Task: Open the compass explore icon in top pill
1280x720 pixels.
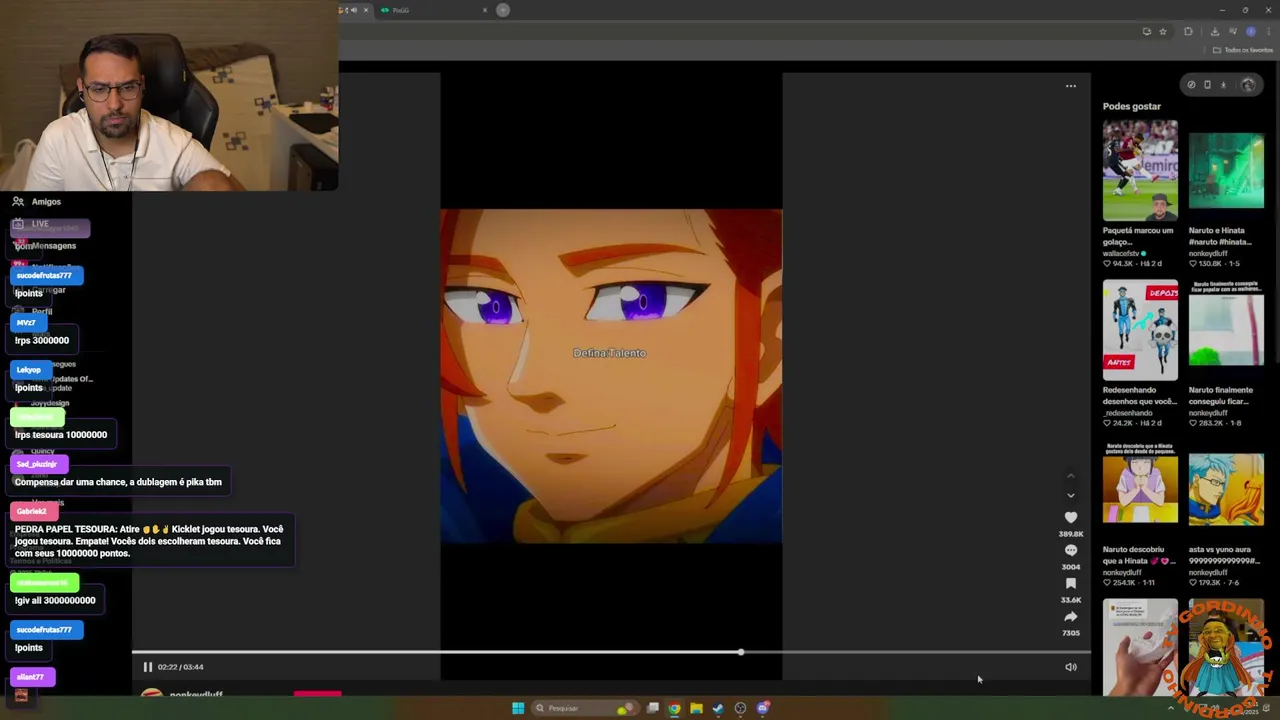Action: pos(1191,85)
